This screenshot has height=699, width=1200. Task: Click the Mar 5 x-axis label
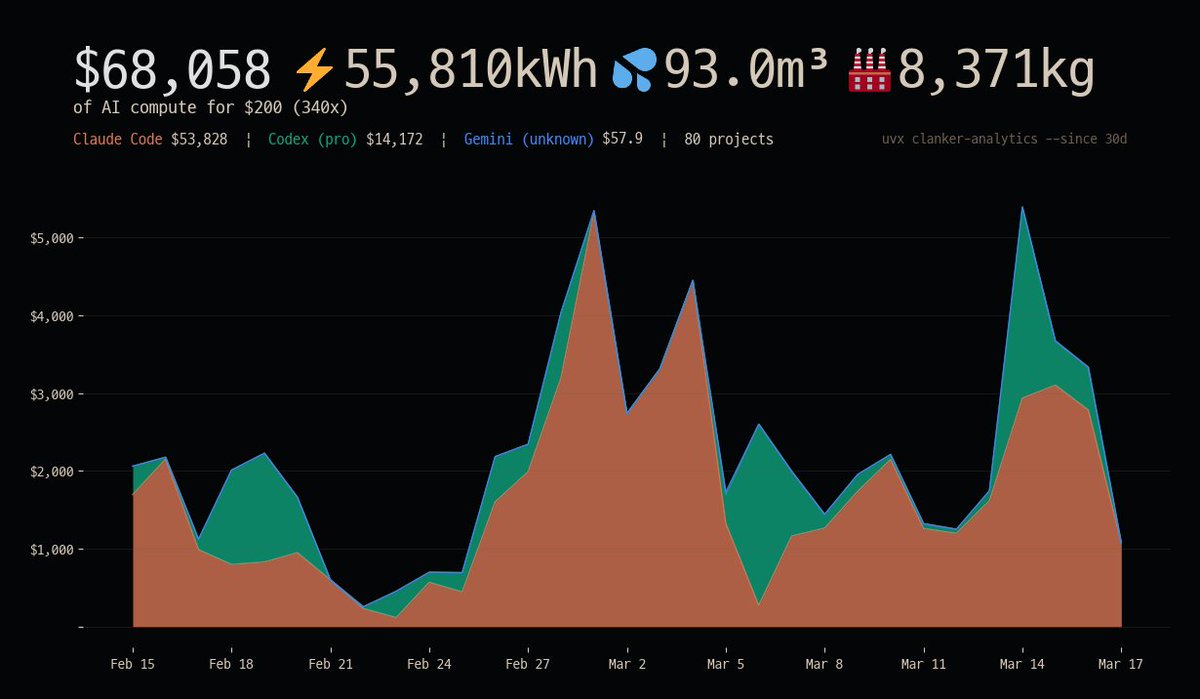pos(726,663)
